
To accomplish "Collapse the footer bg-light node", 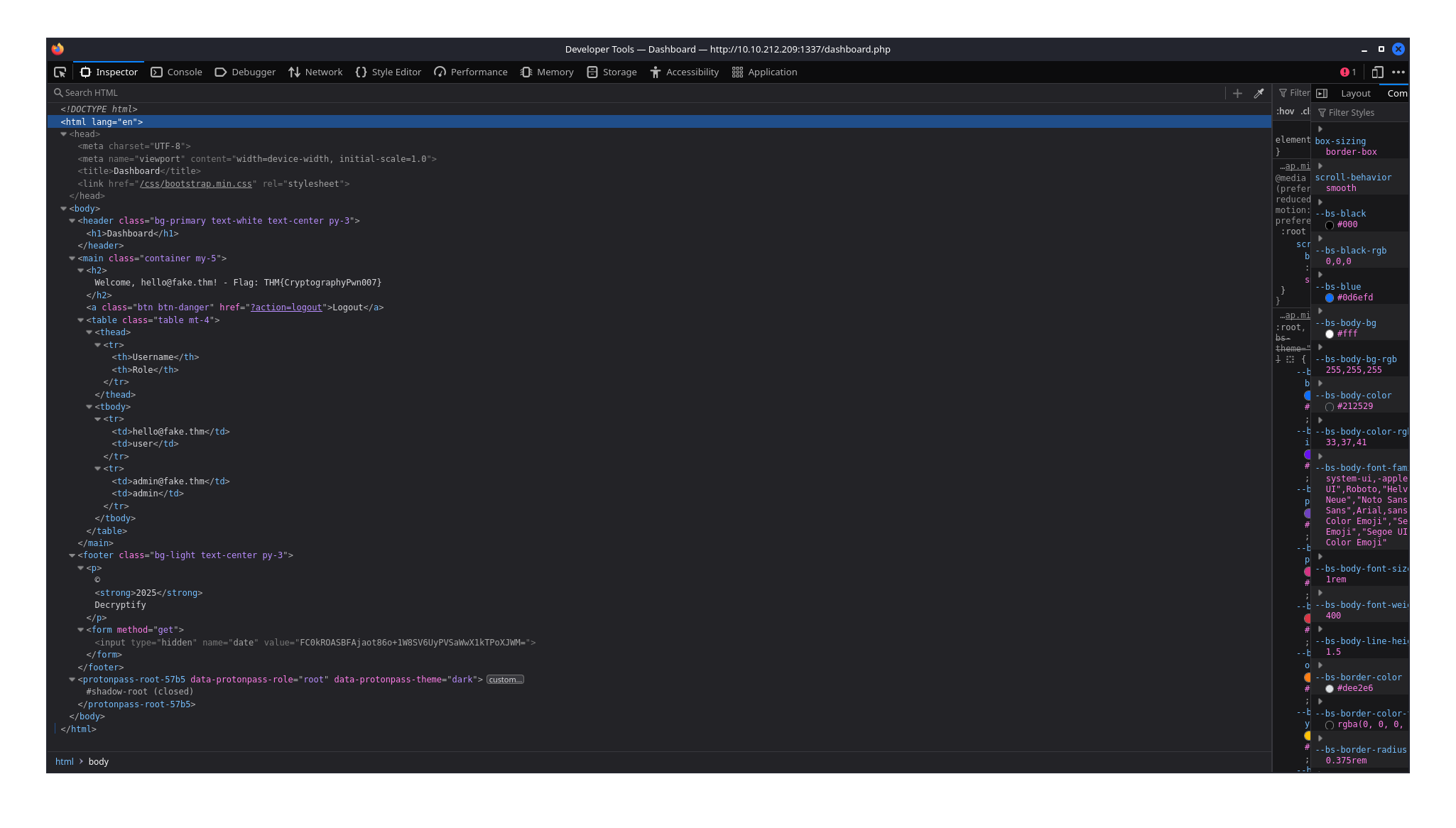I will pos(72,555).
